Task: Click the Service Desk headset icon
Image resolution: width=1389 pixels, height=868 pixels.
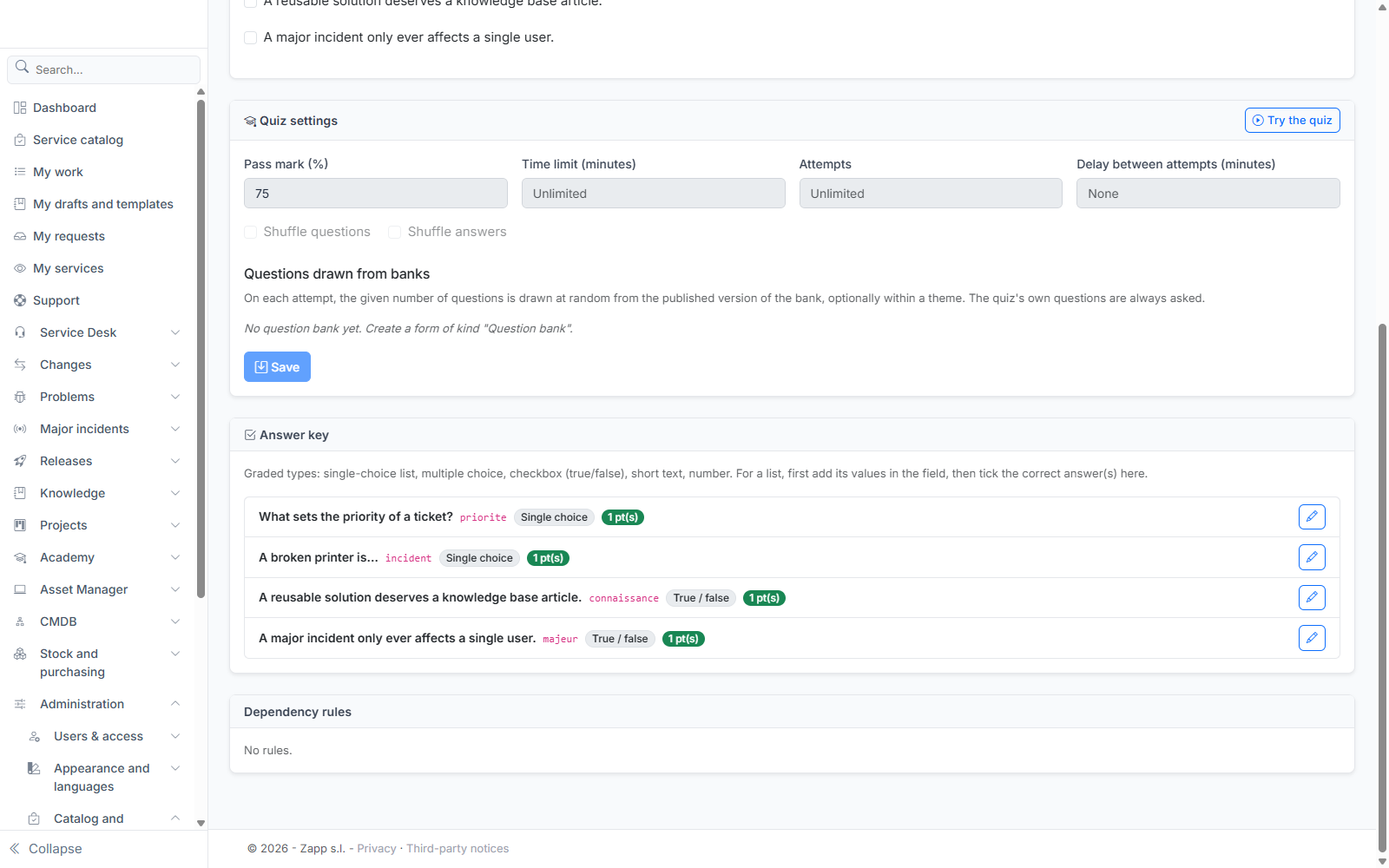Action: coord(20,332)
